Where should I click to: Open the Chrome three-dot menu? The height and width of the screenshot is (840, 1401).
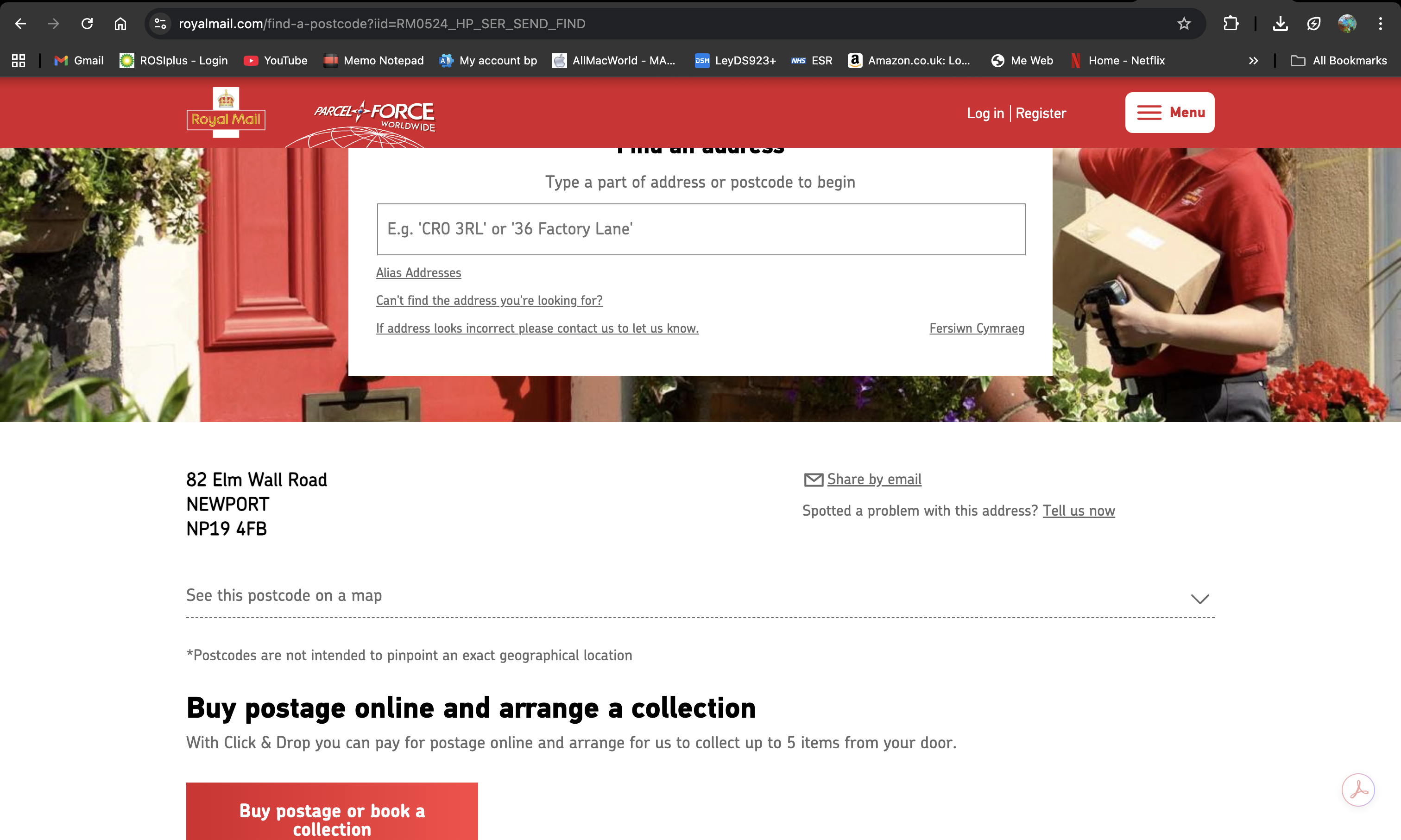click(x=1381, y=24)
